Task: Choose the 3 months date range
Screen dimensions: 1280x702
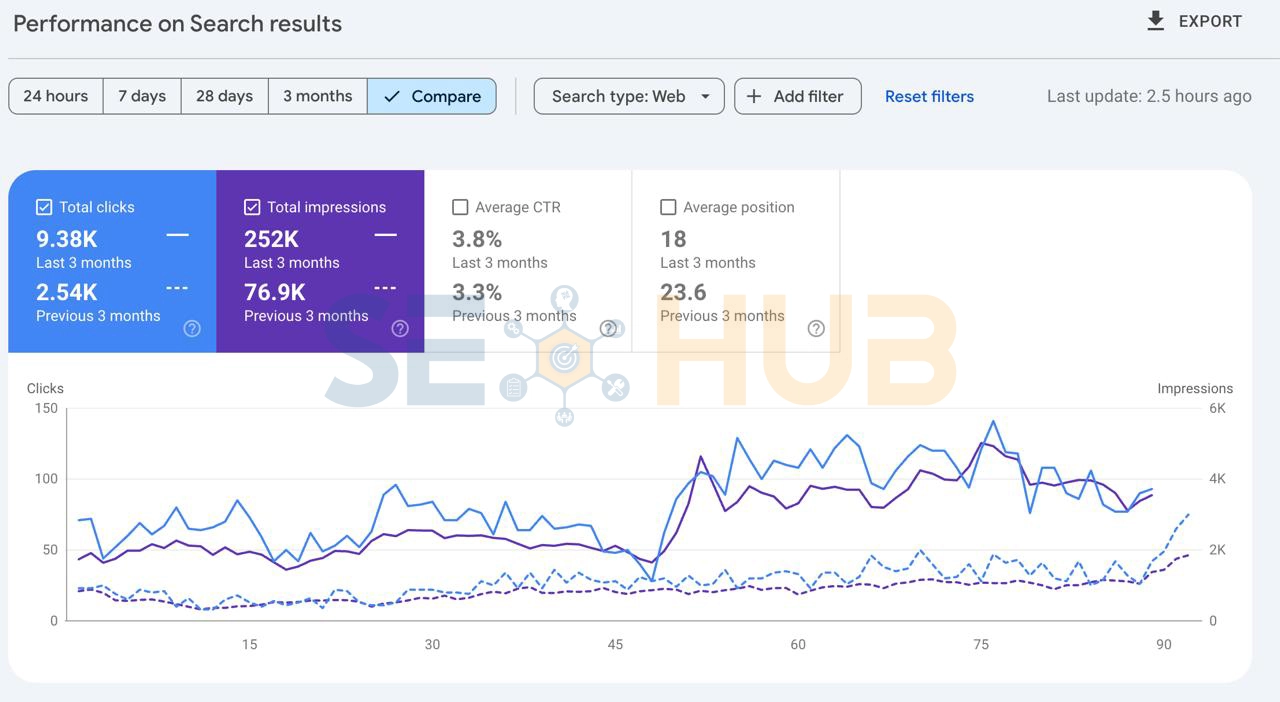Action: point(317,96)
